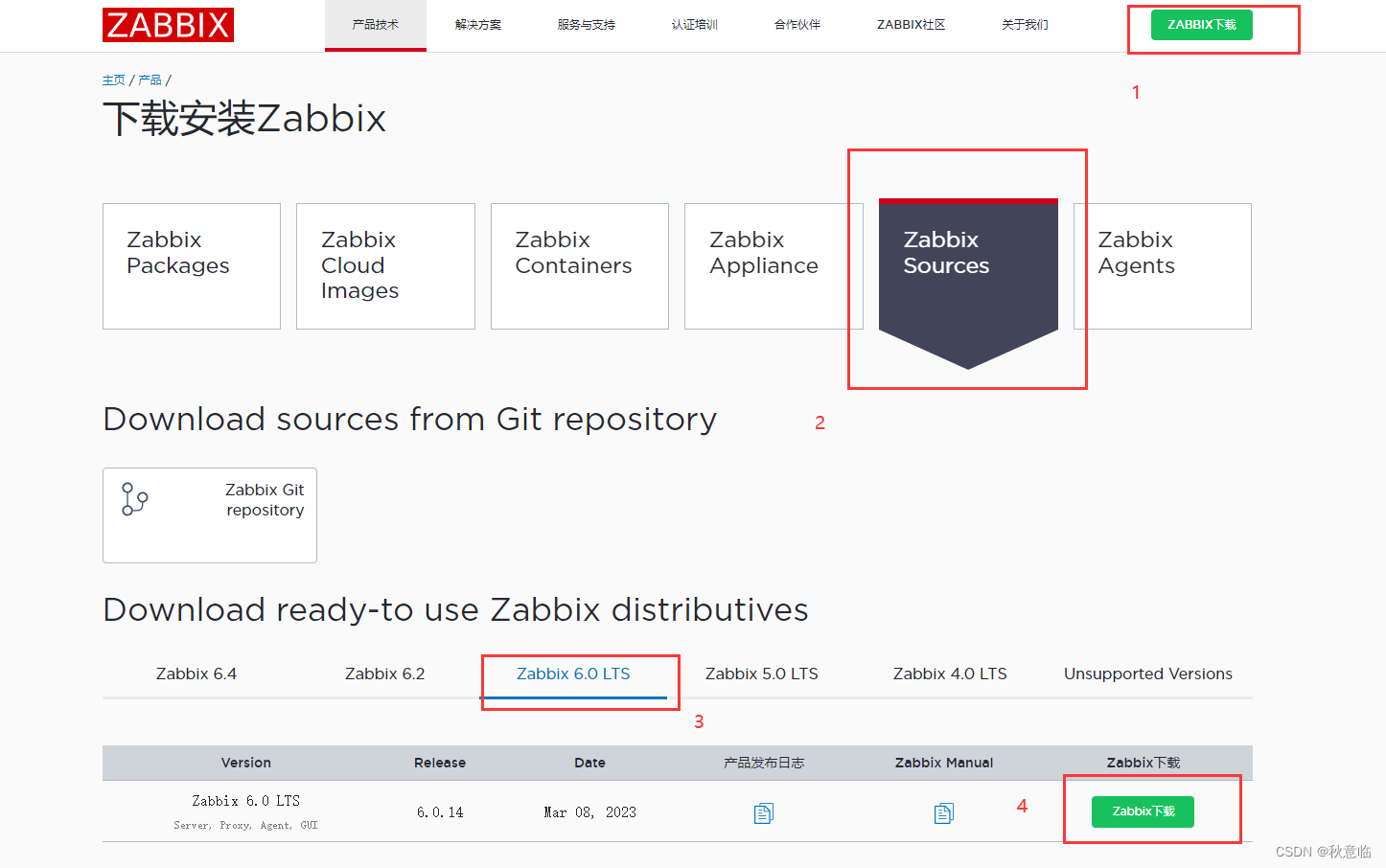Screen dimensions: 1386x868
Task: Select the Zabbix Packages tile
Action: [191, 265]
